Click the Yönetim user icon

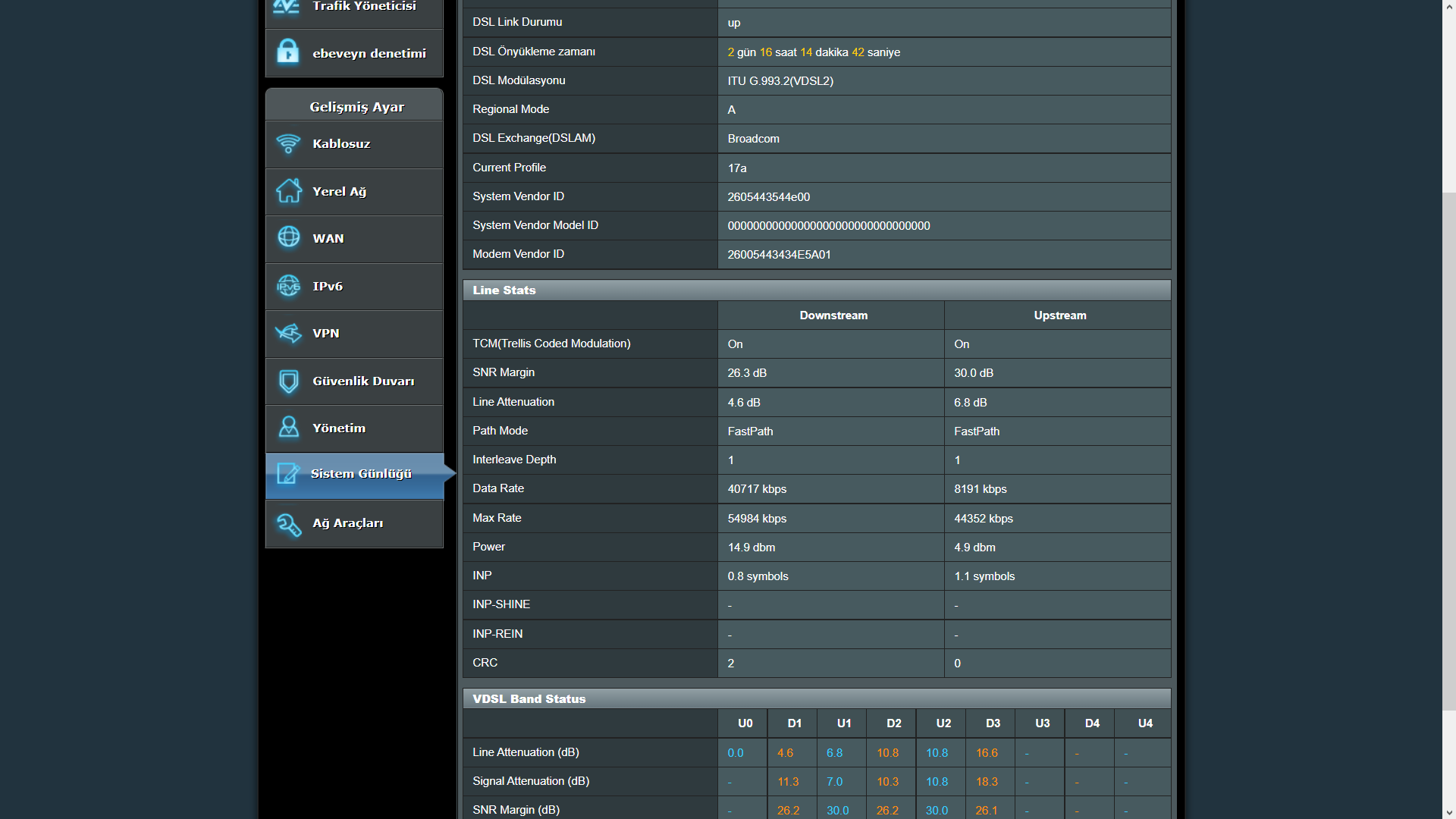288,428
